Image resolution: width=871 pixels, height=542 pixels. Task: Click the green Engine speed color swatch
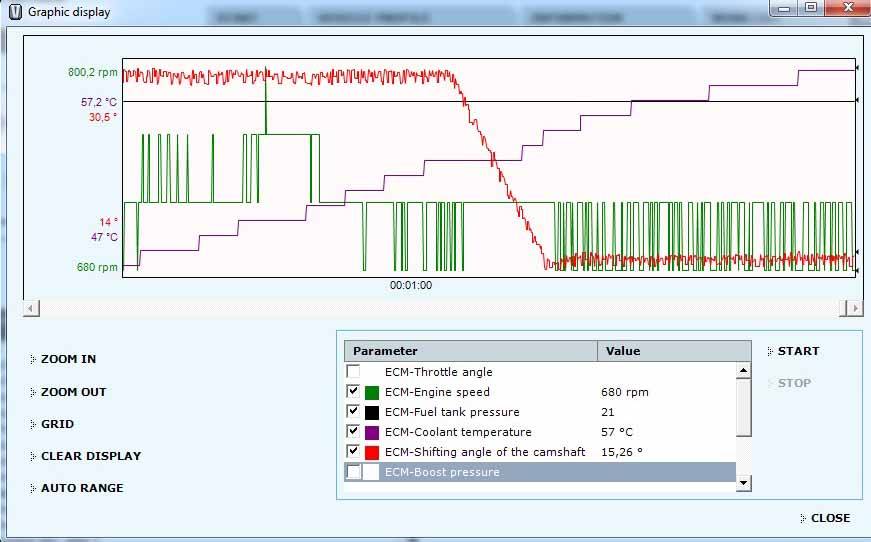coord(372,392)
